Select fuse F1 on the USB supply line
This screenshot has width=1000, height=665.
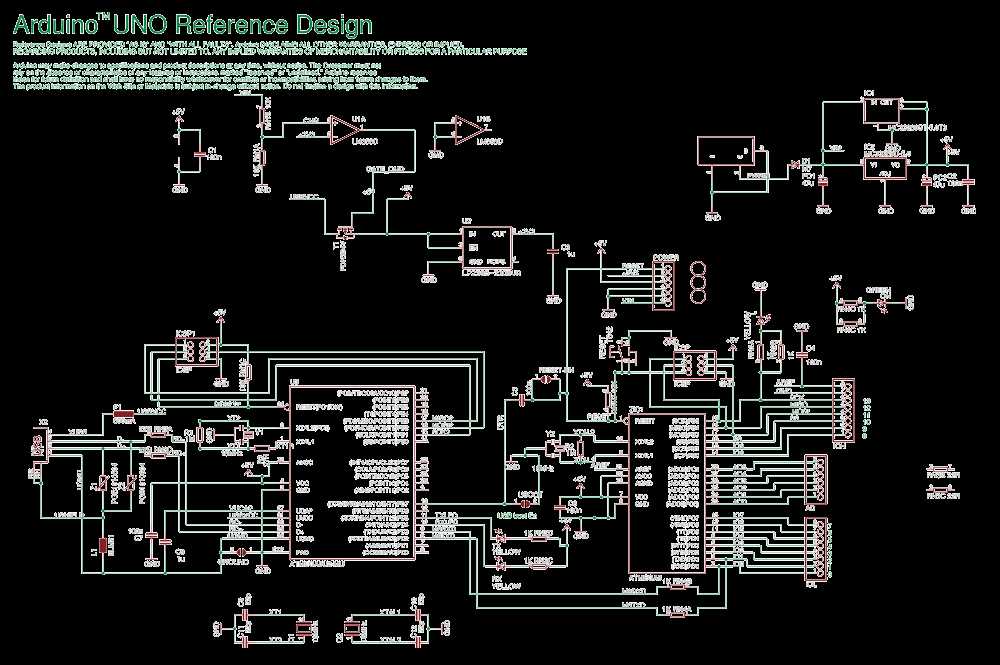(123, 414)
